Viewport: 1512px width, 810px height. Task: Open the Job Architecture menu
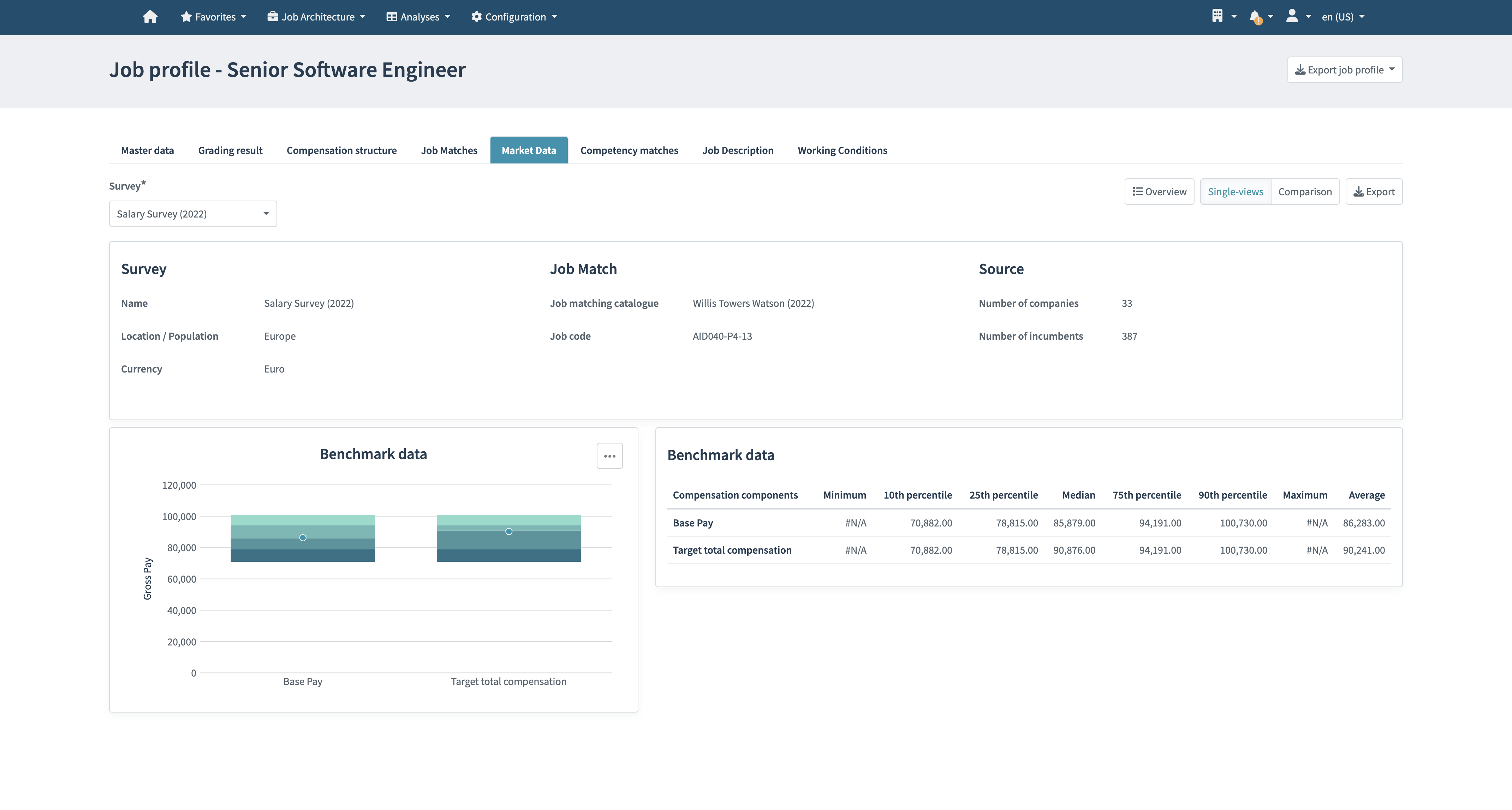tap(316, 17)
